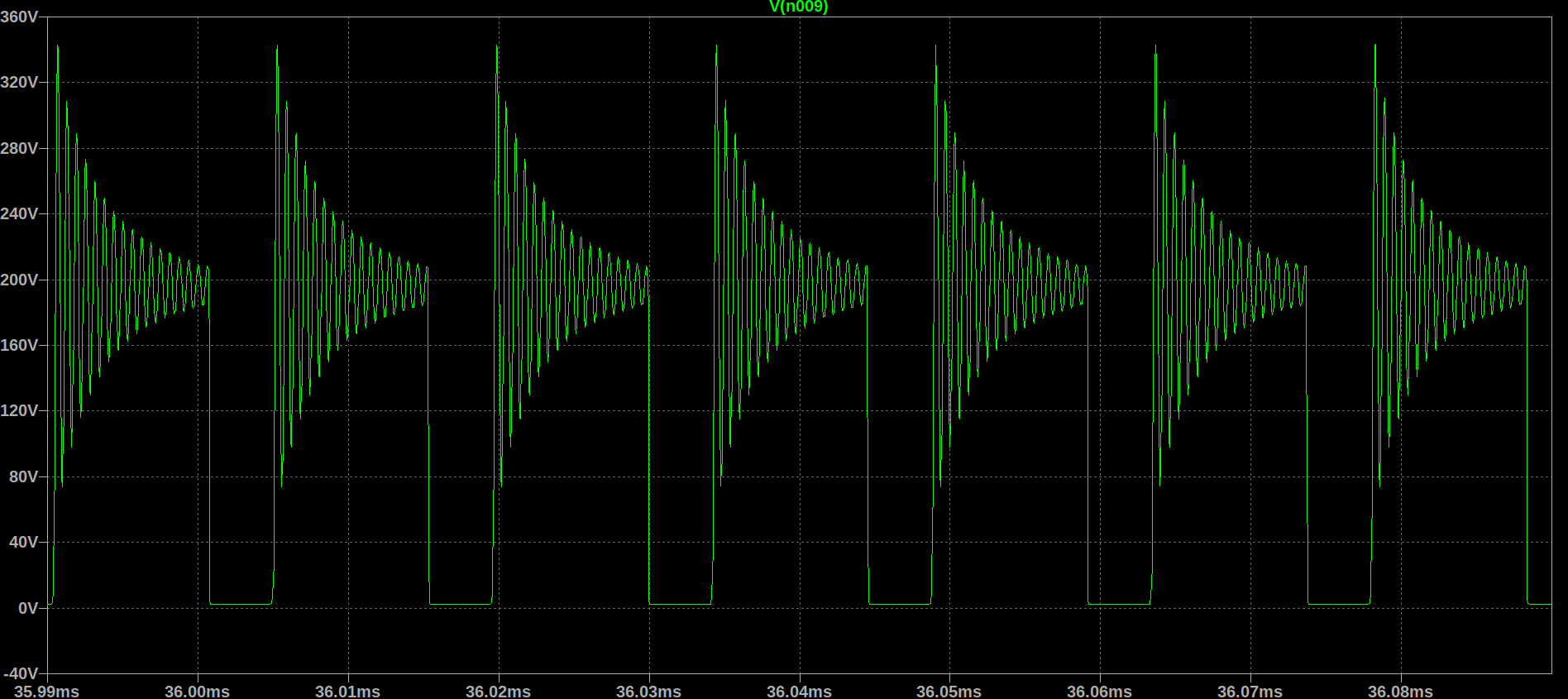This screenshot has height=699, width=1568.
Task: Click the 35.99ms time axis label
Action: coord(47,691)
